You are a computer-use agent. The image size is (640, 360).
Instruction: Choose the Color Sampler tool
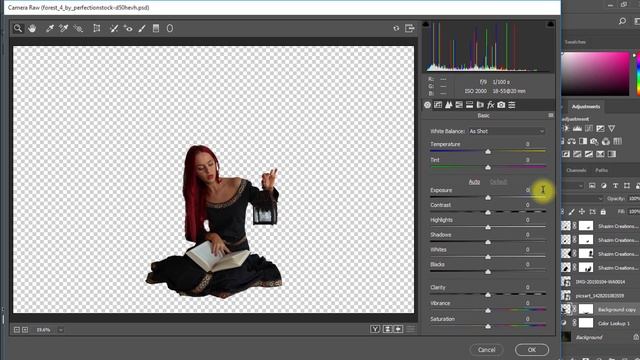pos(64,28)
